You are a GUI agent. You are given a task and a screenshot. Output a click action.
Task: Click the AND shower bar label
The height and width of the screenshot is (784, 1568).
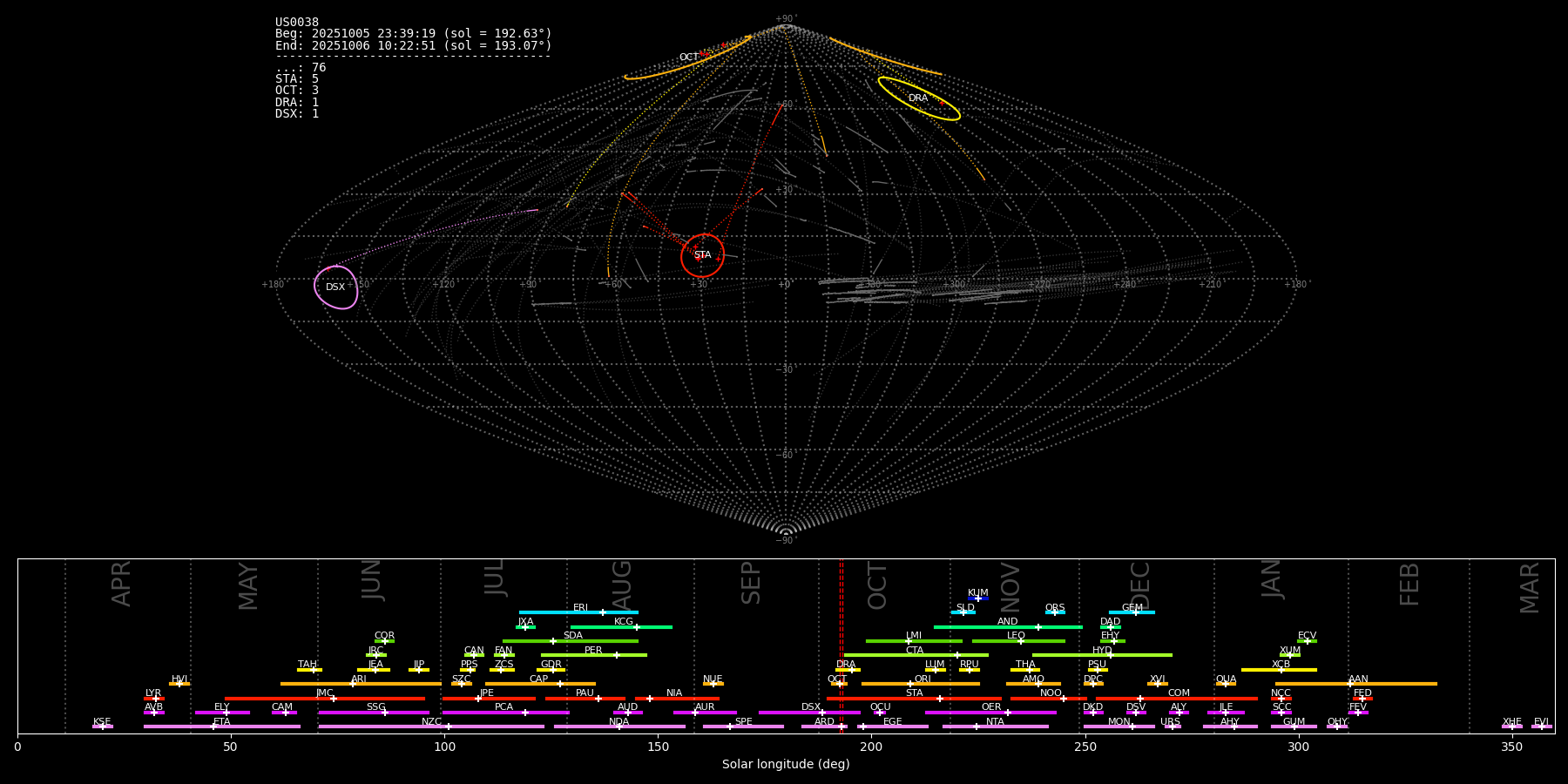1008,622
